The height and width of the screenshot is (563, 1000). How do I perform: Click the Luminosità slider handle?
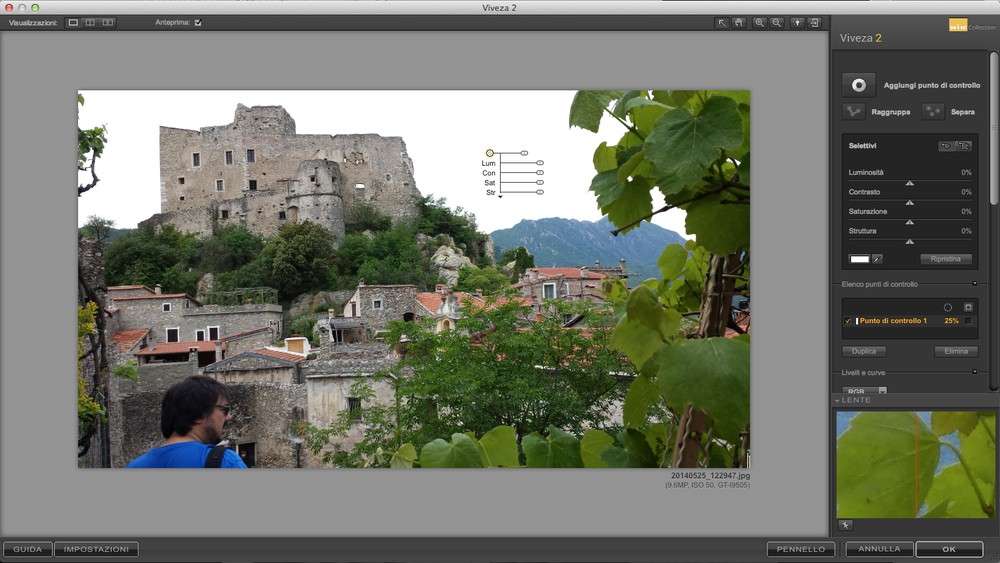click(x=909, y=183)
